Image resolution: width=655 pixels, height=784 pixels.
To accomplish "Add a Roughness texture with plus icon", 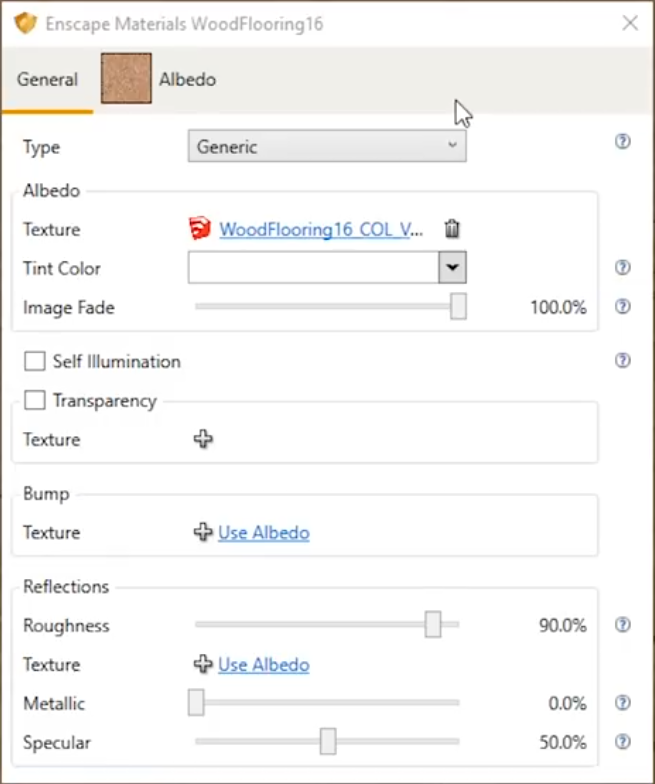I will tap(203, 664).
